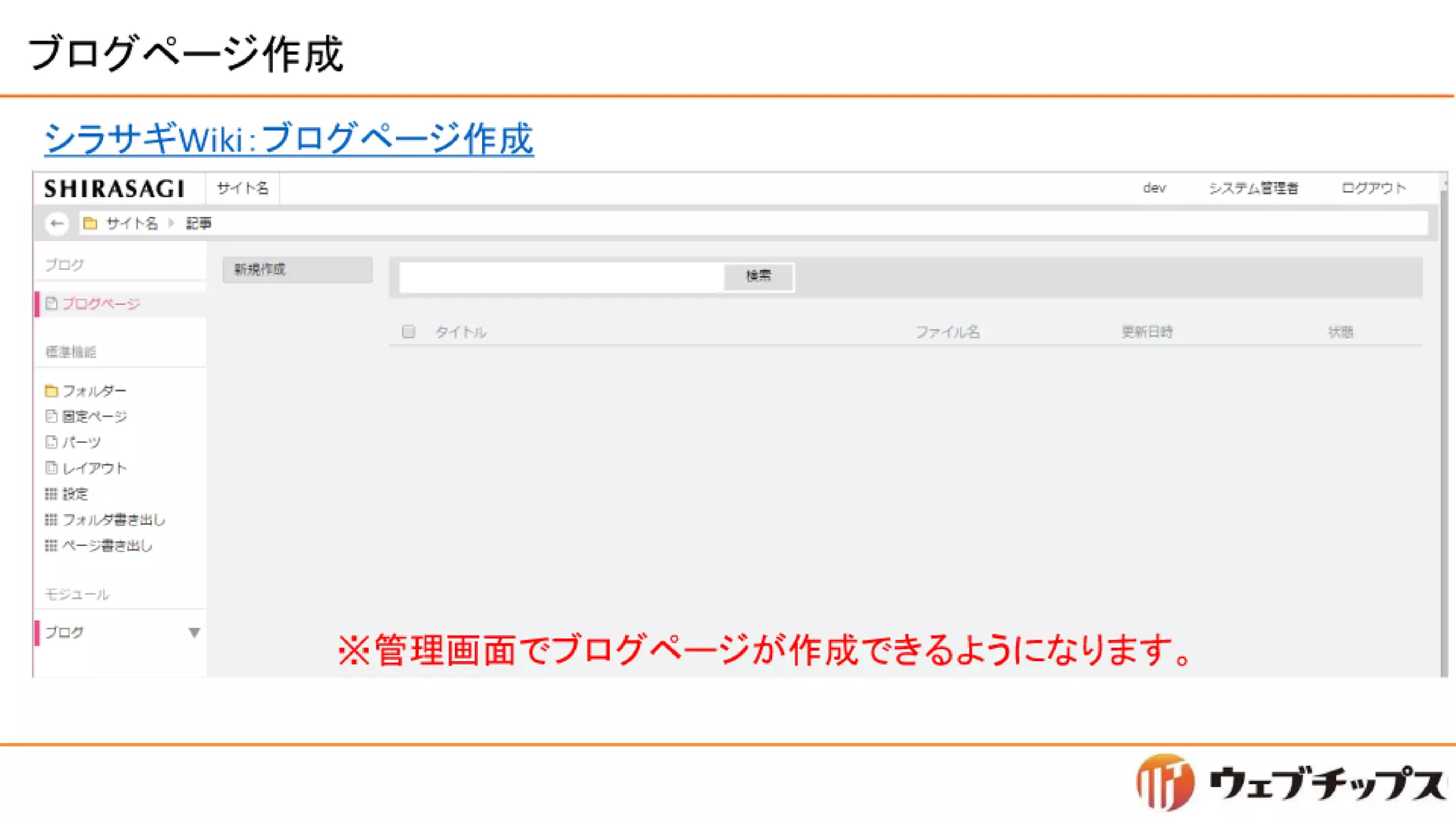Open the シラサギWiki:ブログページ作成 link
The width and height of the screenshot is (1456, 819).
point(289,138)
